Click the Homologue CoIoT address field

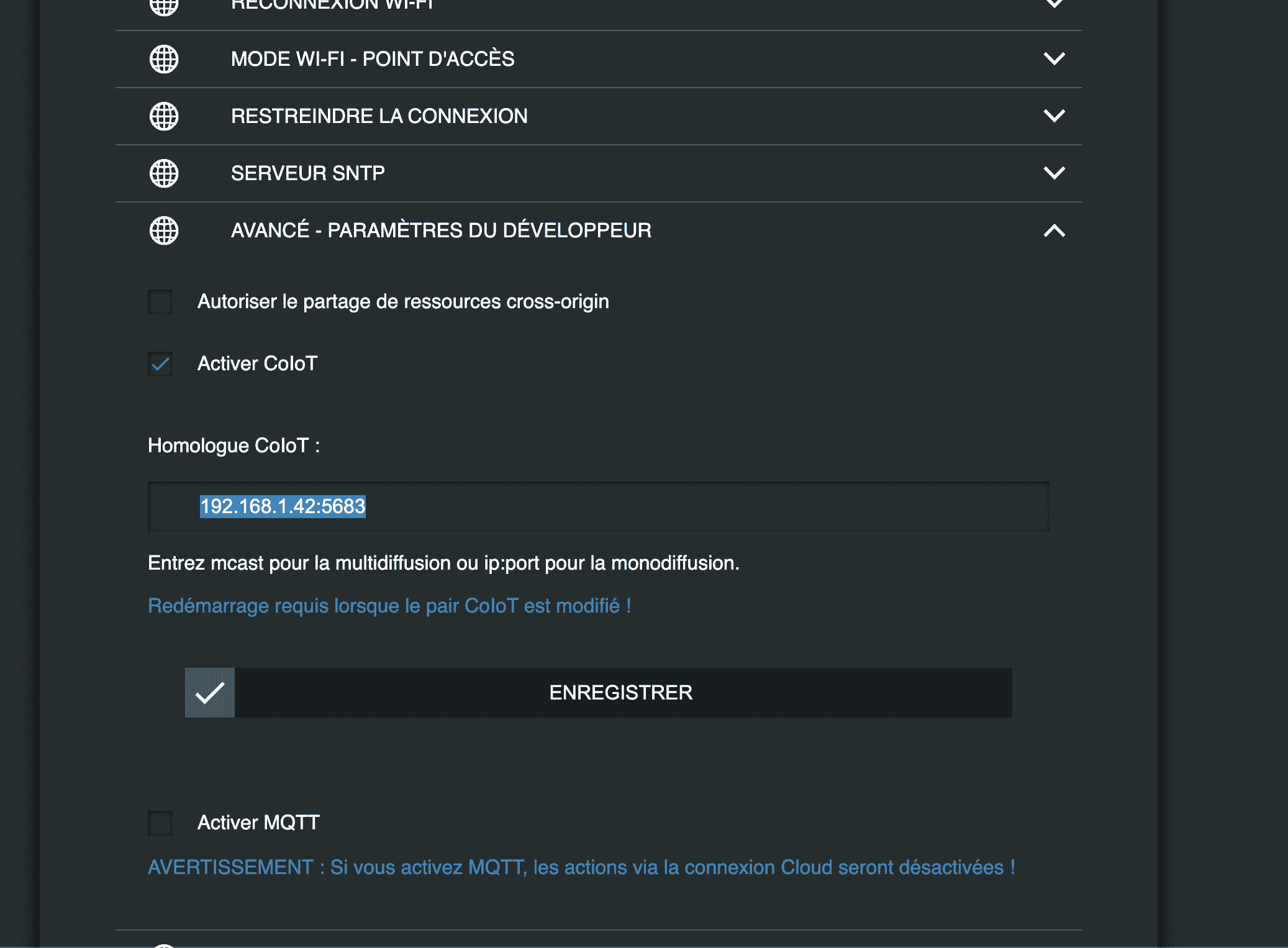click(x=599, y=506)
